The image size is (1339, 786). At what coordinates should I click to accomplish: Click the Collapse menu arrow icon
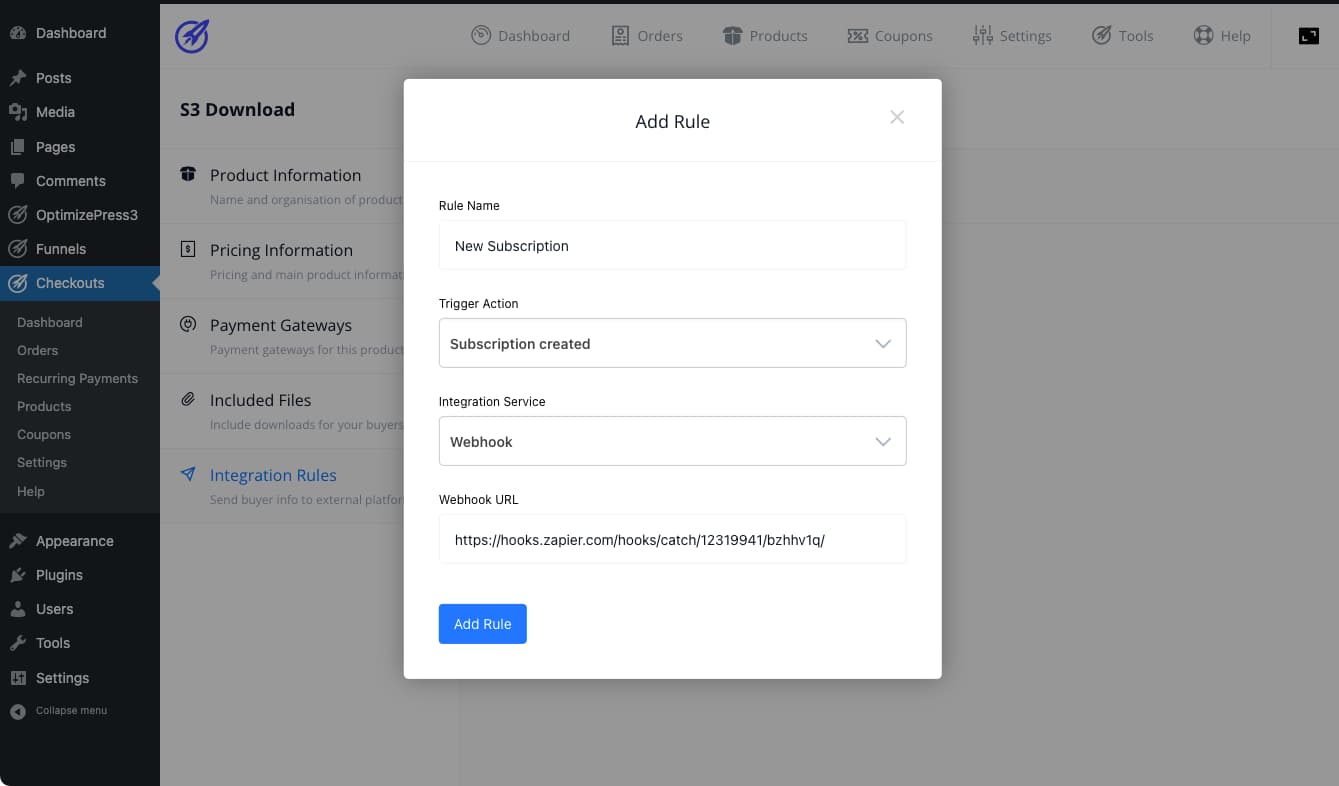tap(18, 711)
